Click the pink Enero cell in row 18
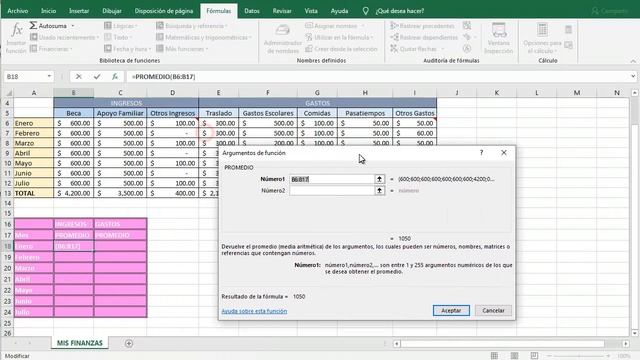Screen dimensions: 640x360 pos(33,246)
